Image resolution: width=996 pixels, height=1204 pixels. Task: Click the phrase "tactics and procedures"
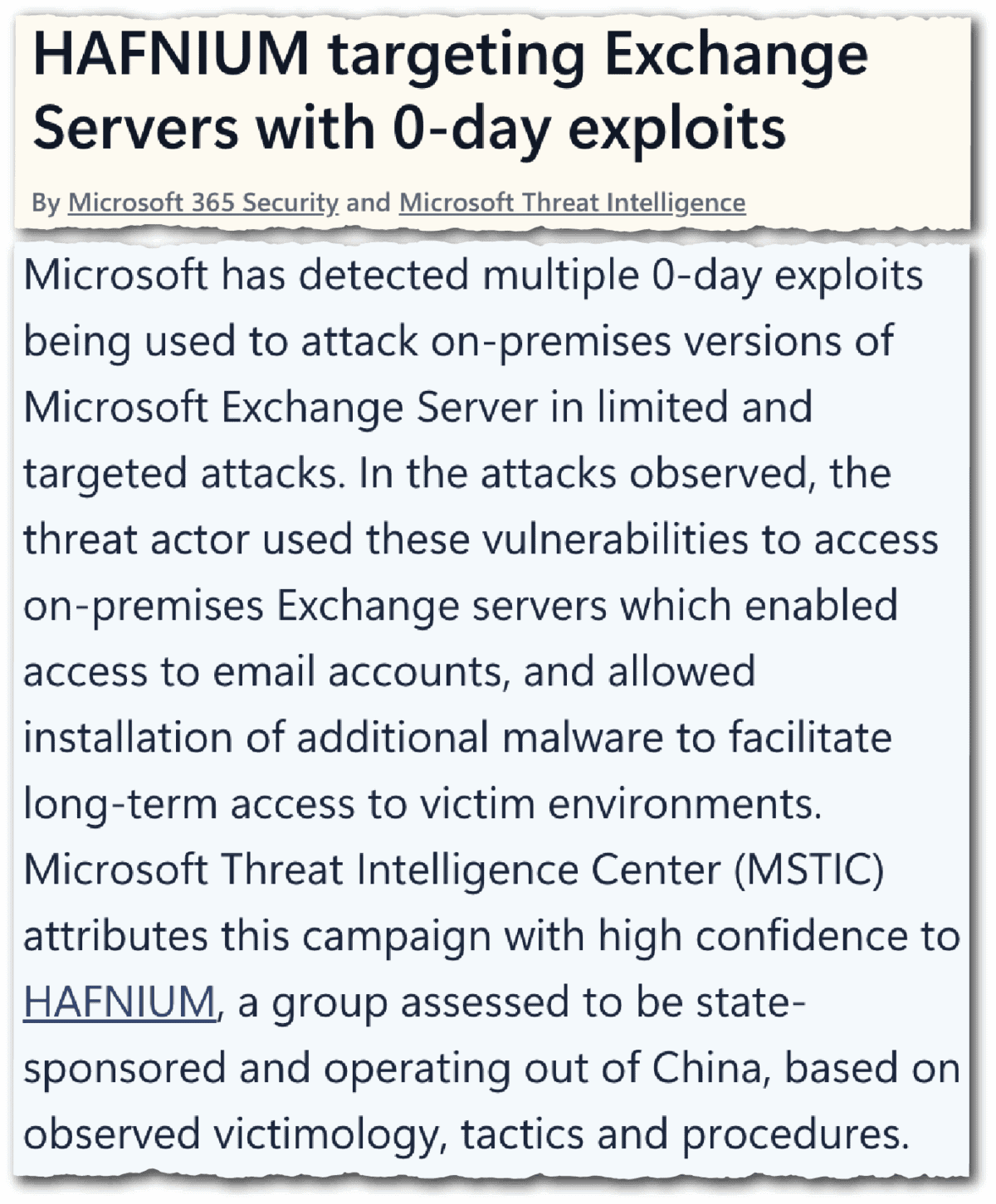point(685,1134)
